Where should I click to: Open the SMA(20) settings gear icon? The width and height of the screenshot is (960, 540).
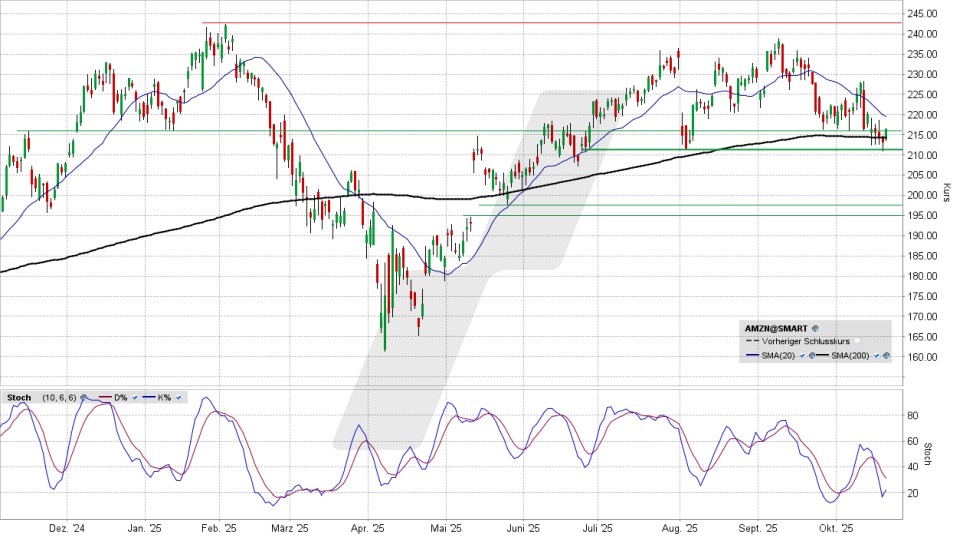[810, 356]
